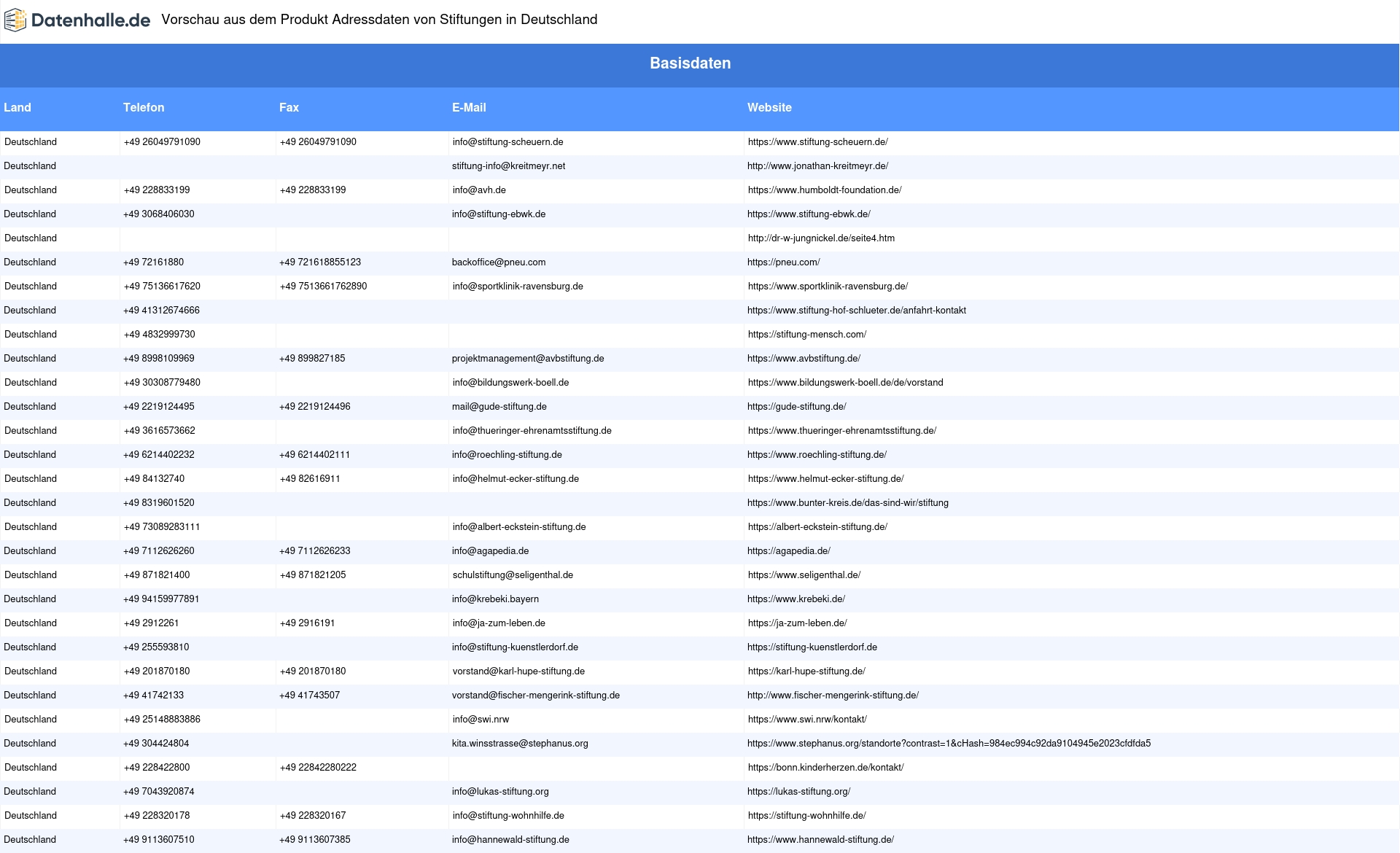Open bunter-kreis.de/das-sind-wir/stiftung link

pyautogui.click(x=848, y=503)
